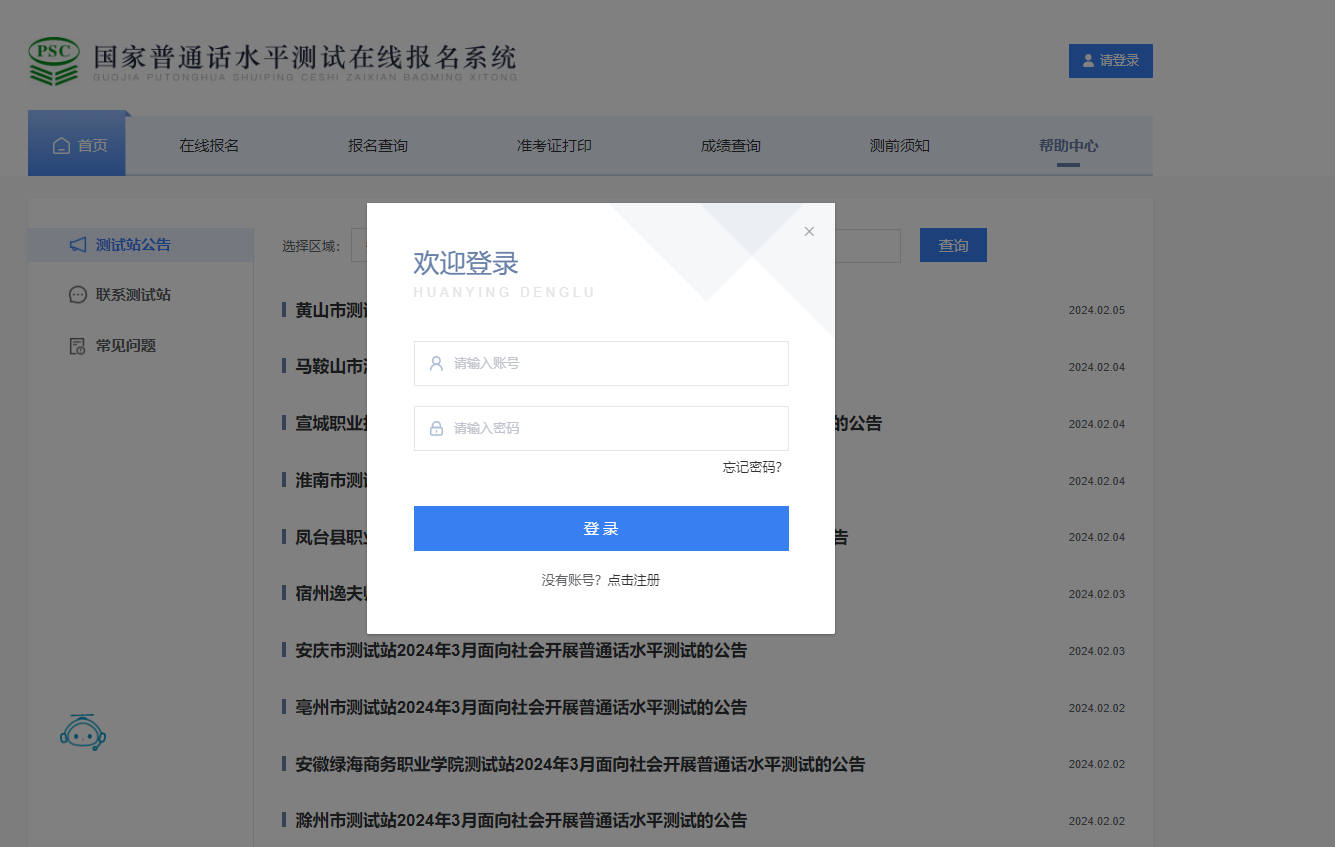The image size is (1335, 847).
Task: Open the 请登录 button at top right
Action: 1111,61
